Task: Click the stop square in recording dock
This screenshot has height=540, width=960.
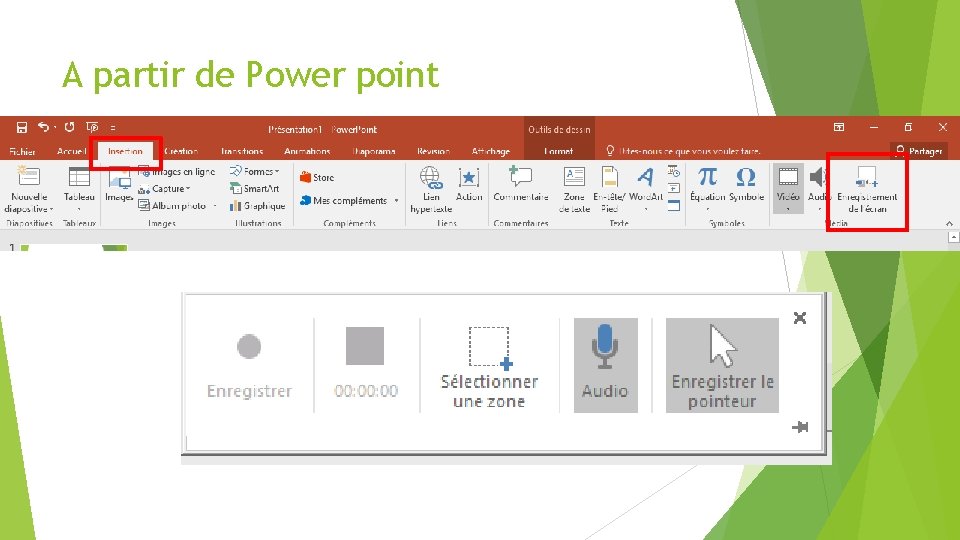Action: click(365, 346)
